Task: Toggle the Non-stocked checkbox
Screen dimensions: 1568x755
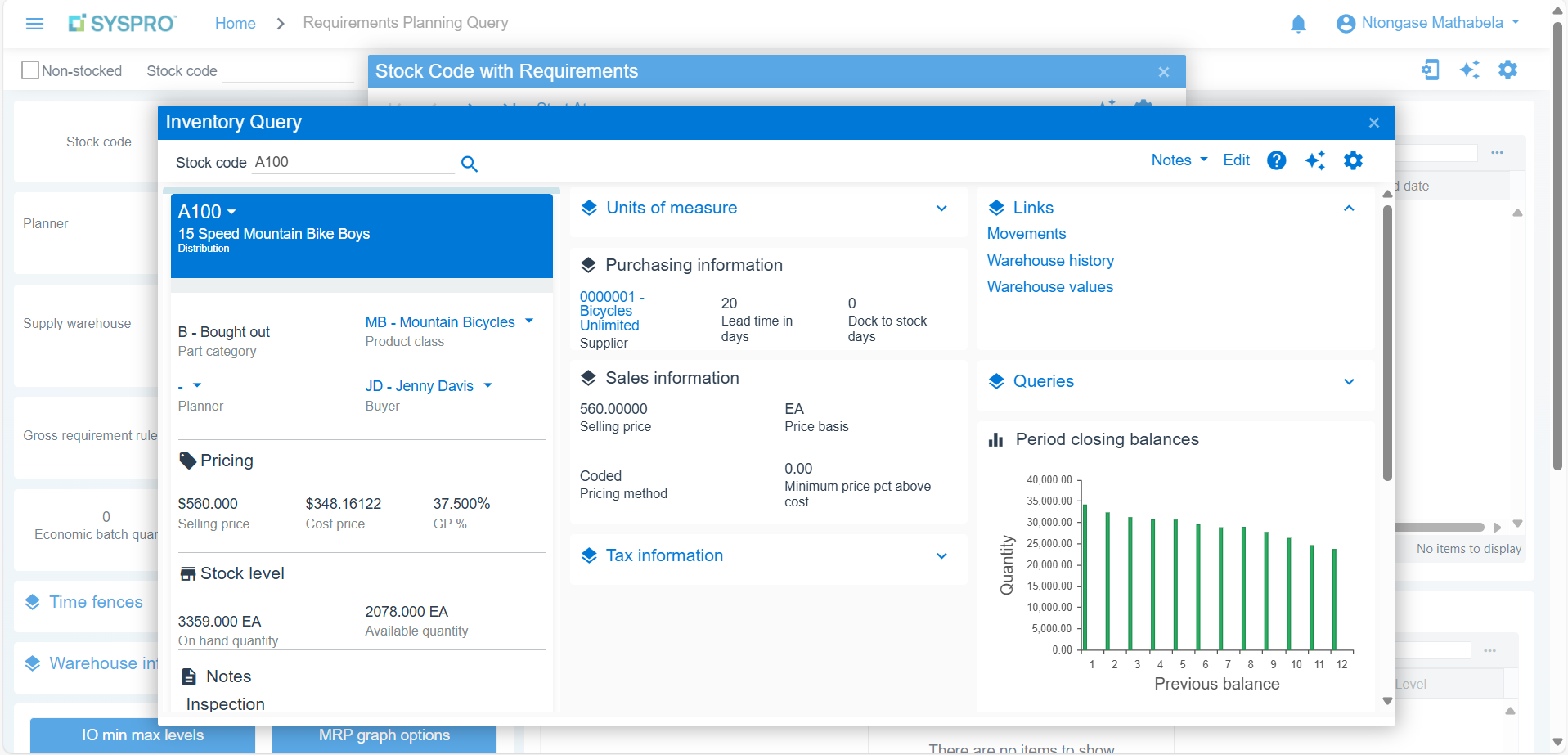Action: pyautogui.click(x=30, y=70)
